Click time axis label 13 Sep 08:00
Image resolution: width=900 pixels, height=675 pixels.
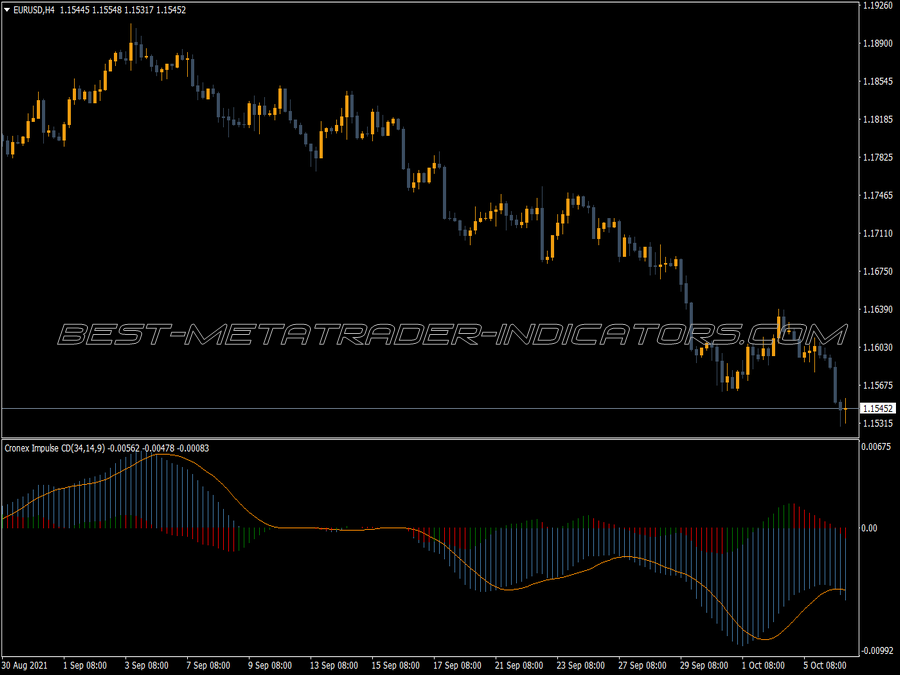[x=333, y=666]
